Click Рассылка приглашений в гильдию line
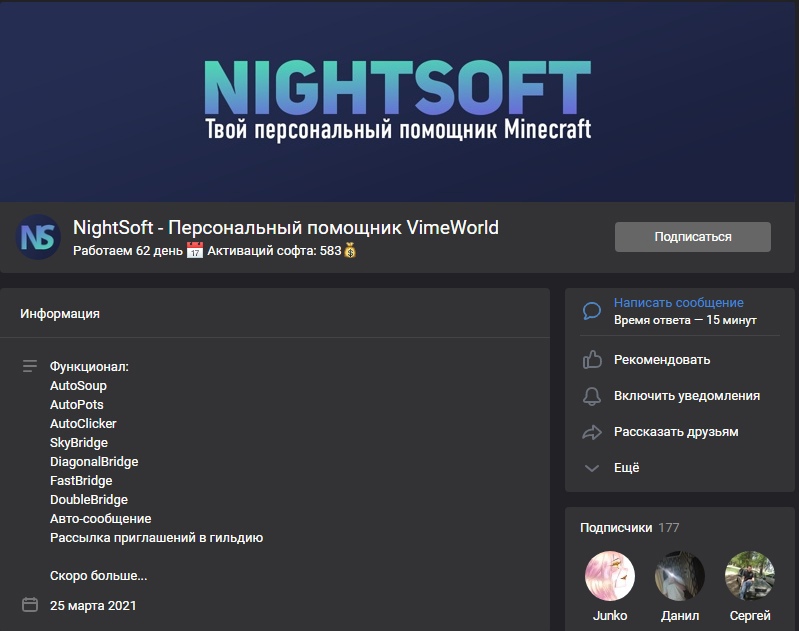 tap(156, 538)
